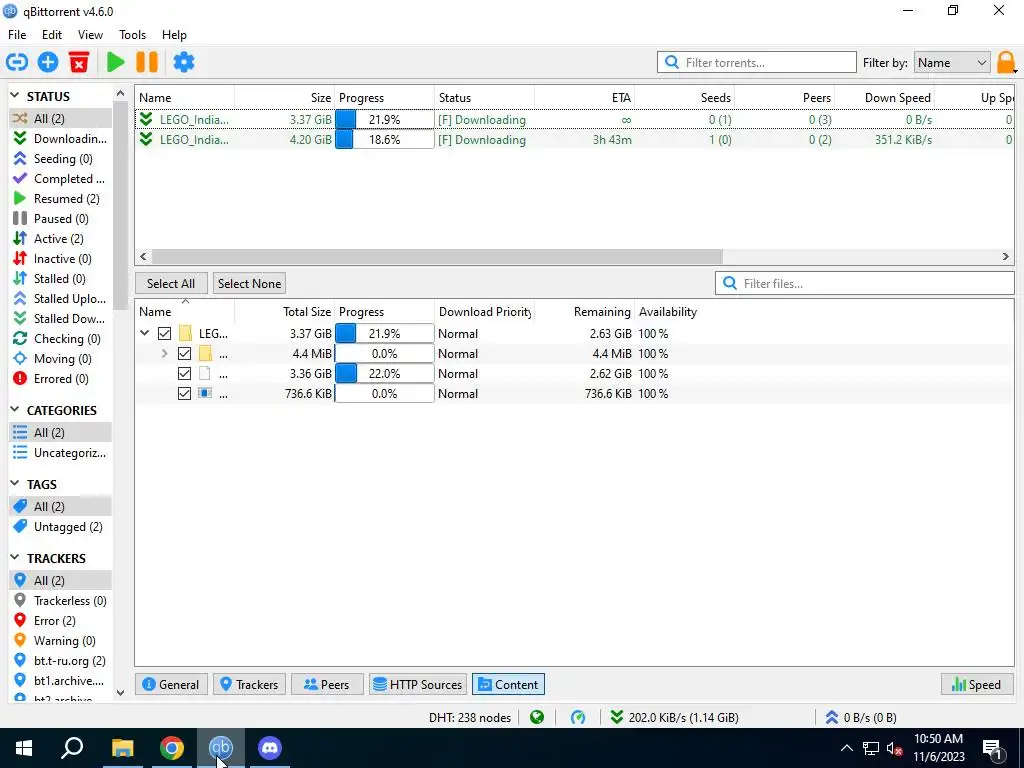This screenshot has height=768, width=1024.
Task: Click the torrent list horizontal scrollbar
Action: click(437, 257)
